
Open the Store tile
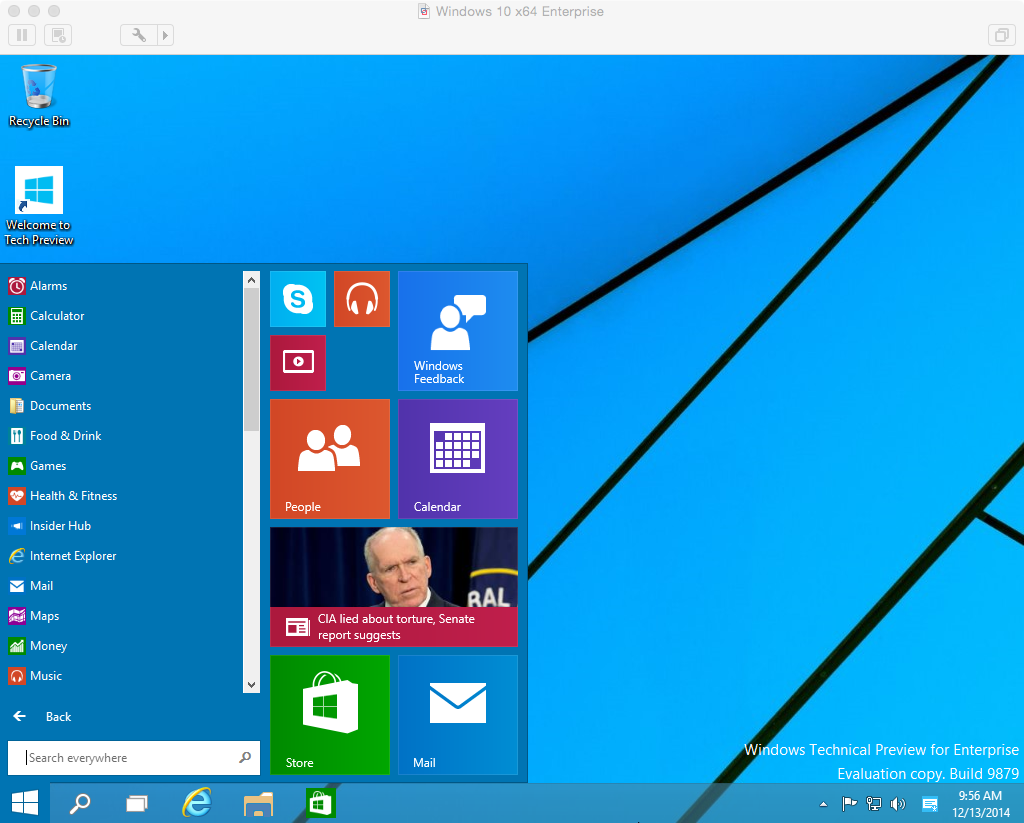(330, 715)
